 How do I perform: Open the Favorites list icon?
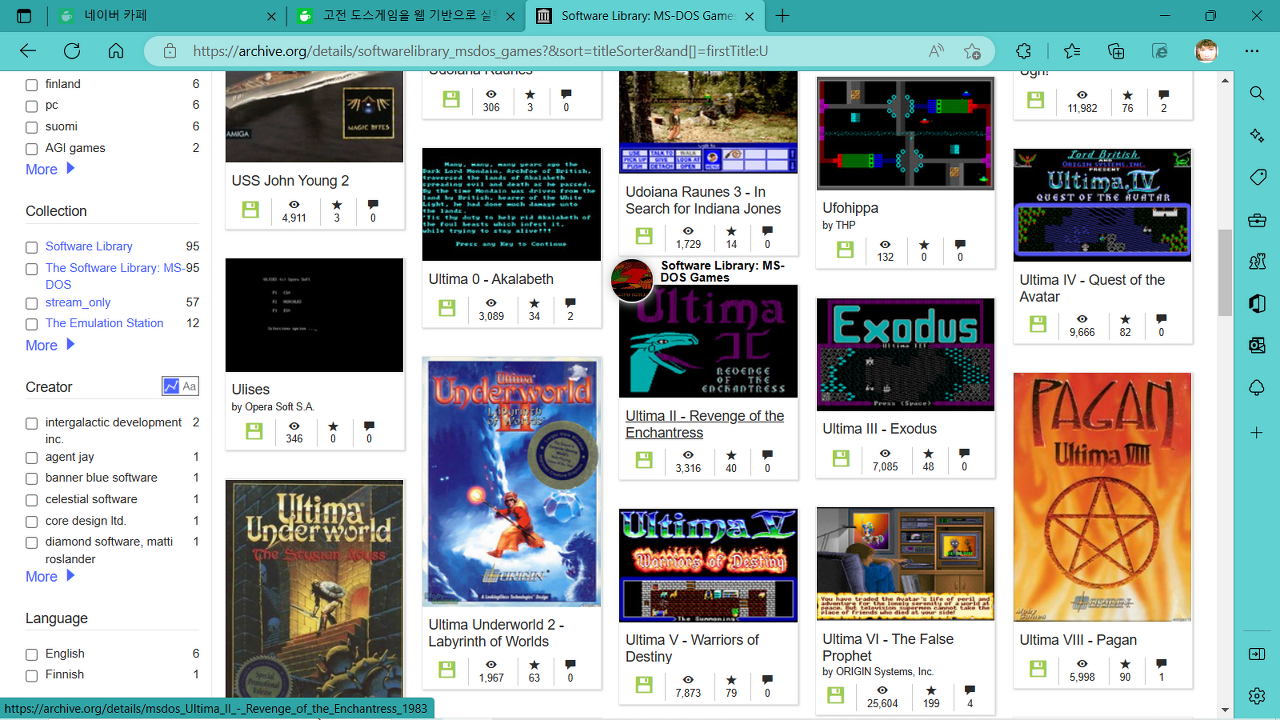click(x=1072, y=51)
